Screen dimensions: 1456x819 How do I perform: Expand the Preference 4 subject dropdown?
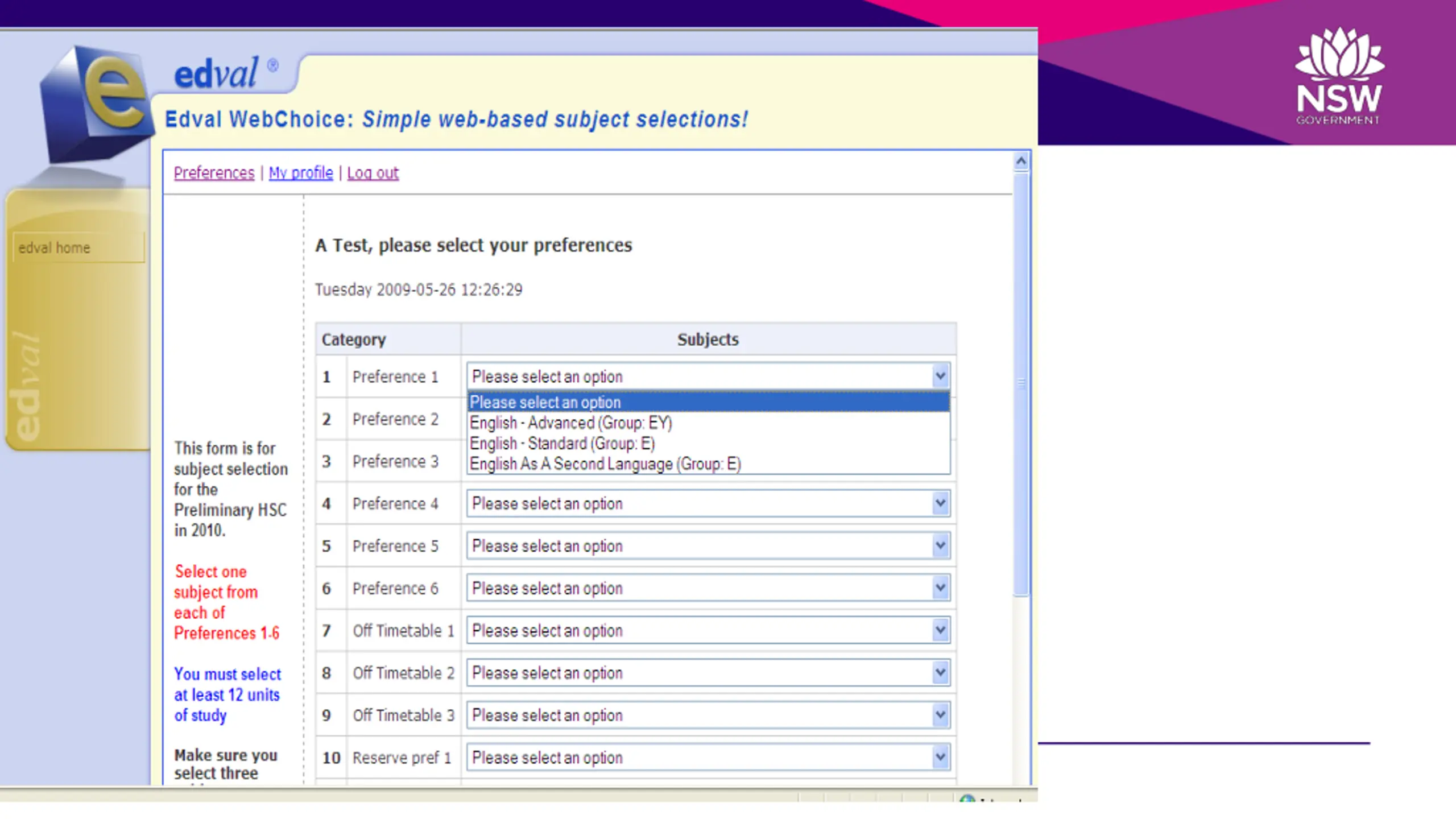(708, 503)
